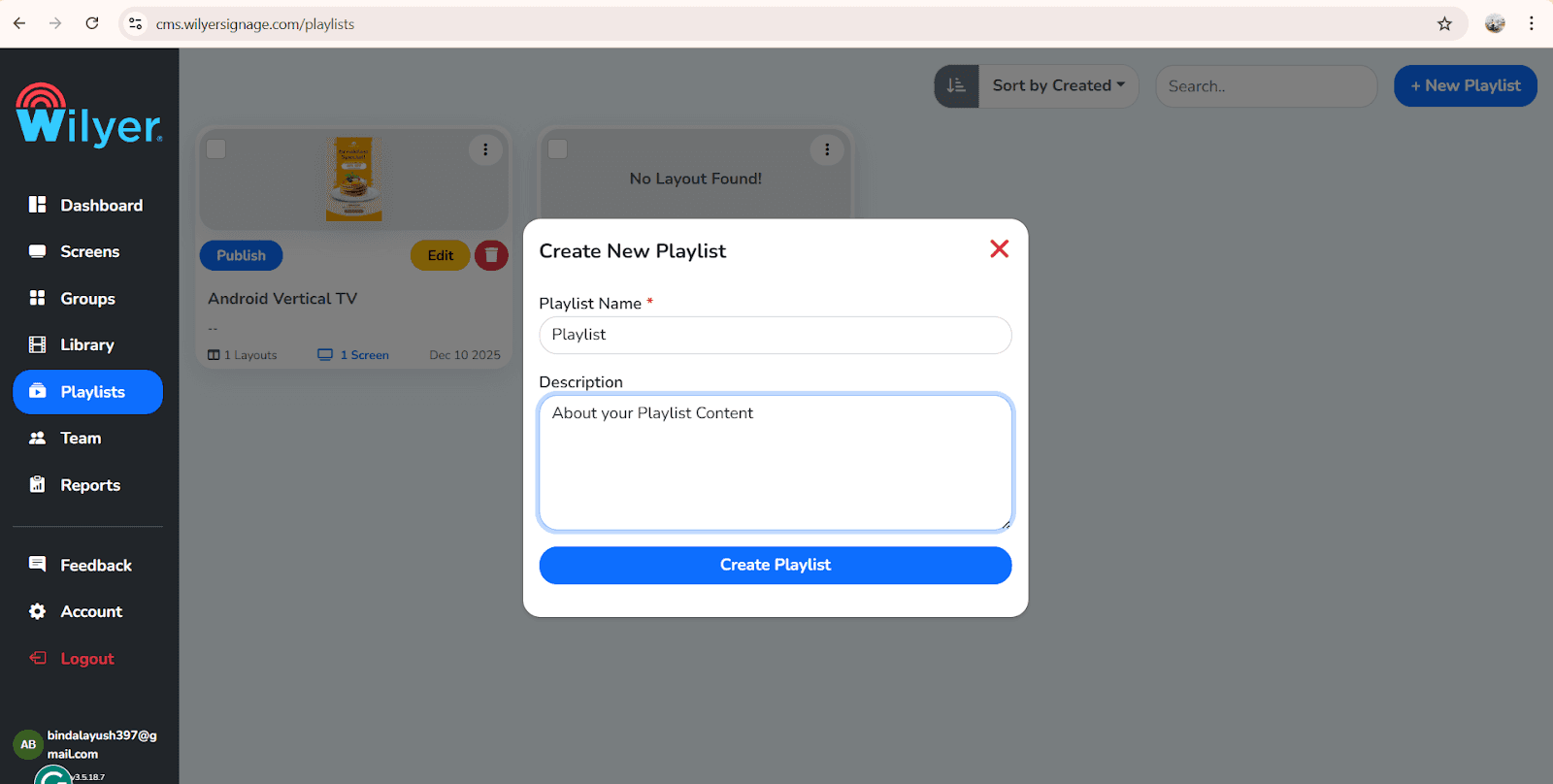Screen dimensions: 1553x784
Task: Open three-dot menu on Android Vertical TV card
Action: coord(485,149)
